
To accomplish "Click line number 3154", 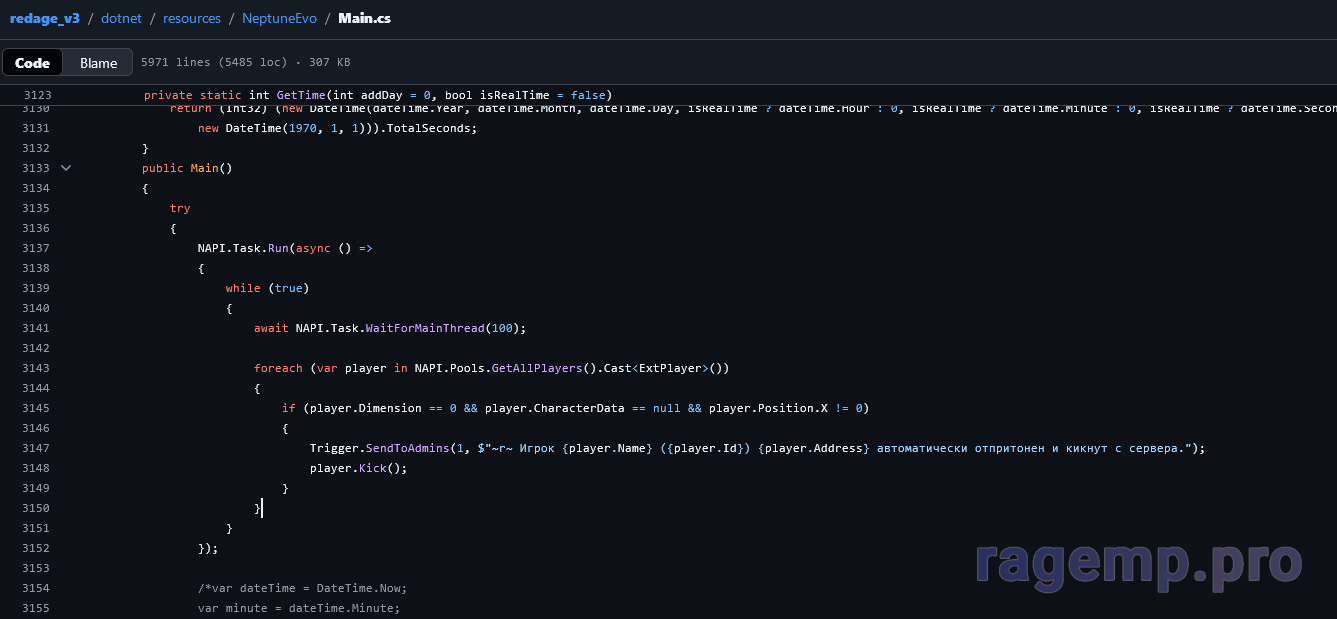I will click(x=36, y=588).
